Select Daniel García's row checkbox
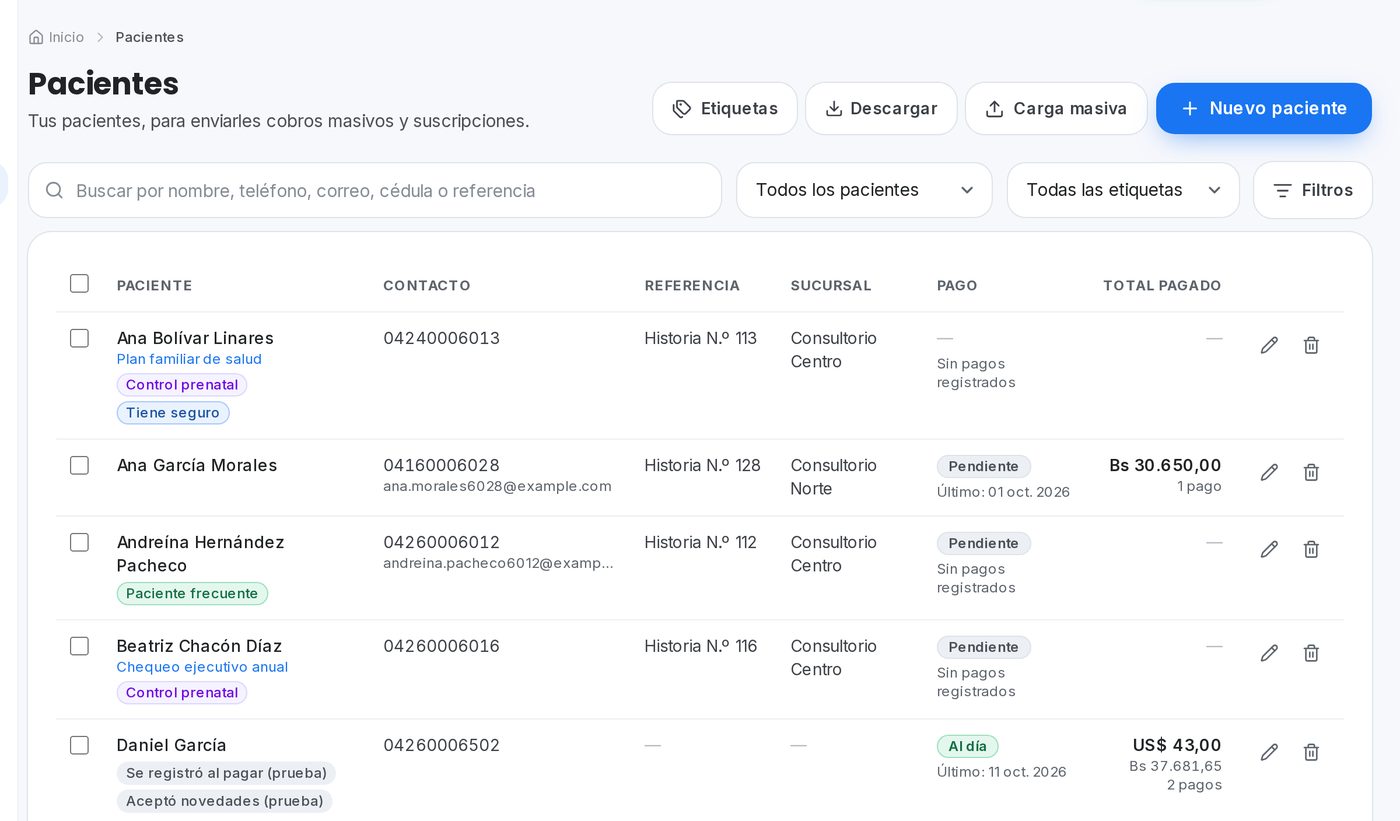The height and width of the screenshot is (821, 1400). coord(79,745)
